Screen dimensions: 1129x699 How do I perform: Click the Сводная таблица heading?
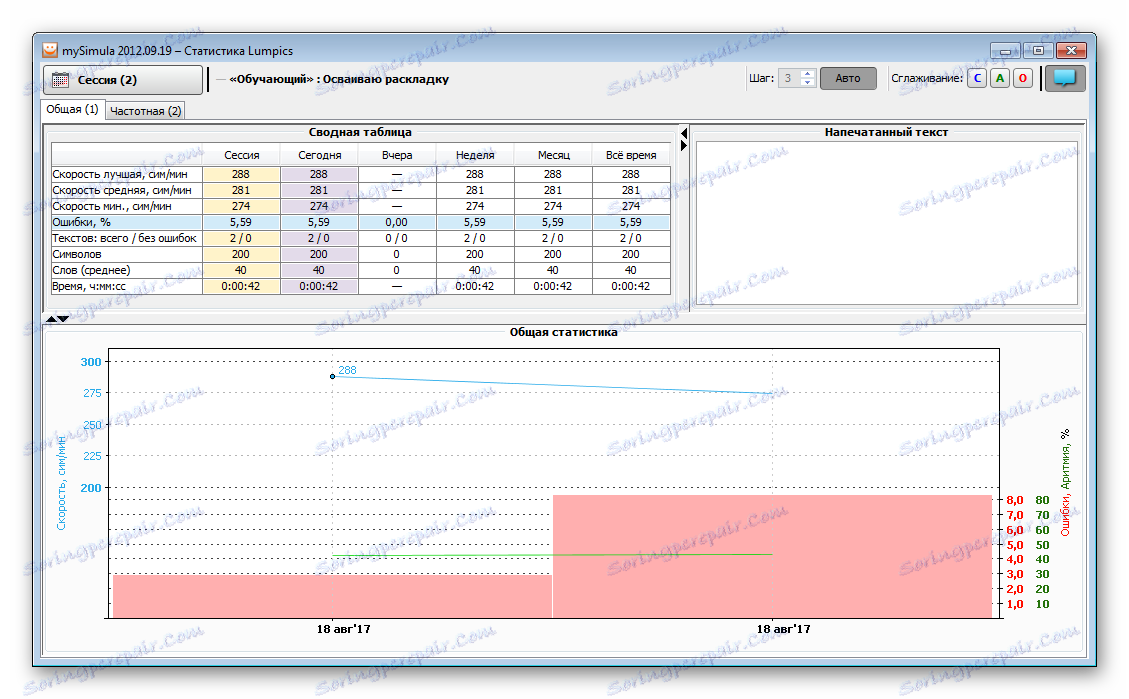pyautogui.click(x=360, y=132)
